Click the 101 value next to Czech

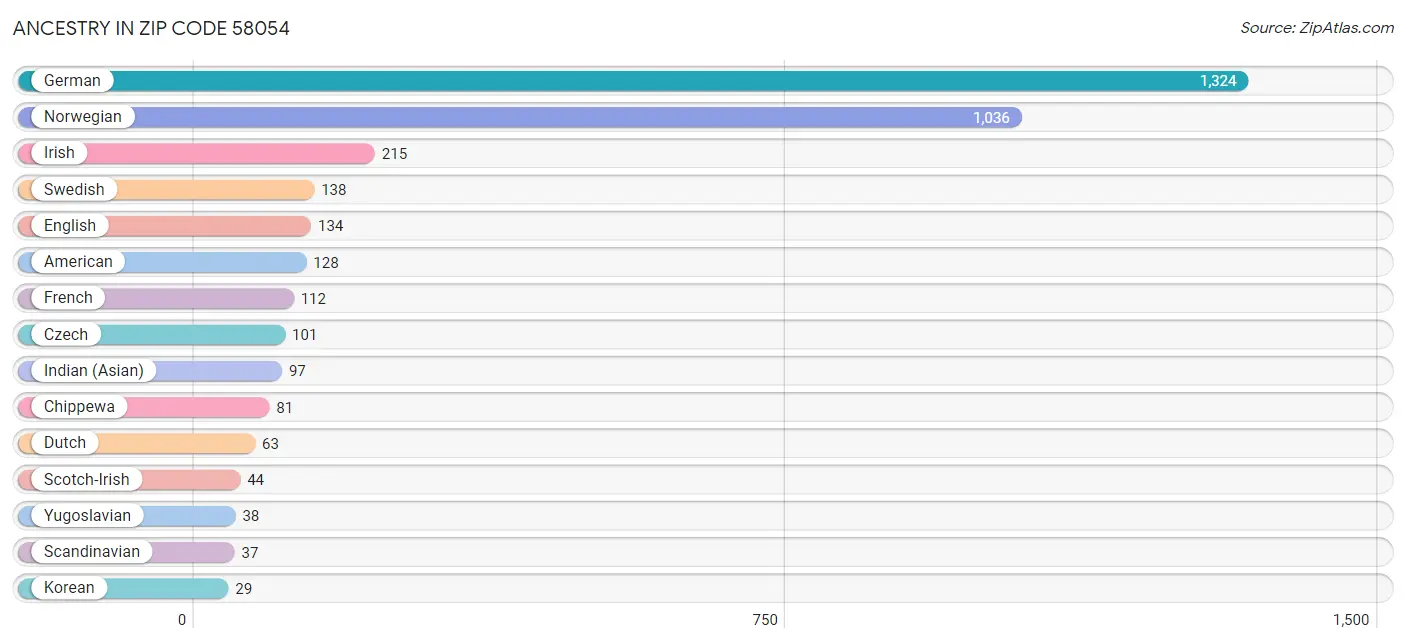[305, 335]
